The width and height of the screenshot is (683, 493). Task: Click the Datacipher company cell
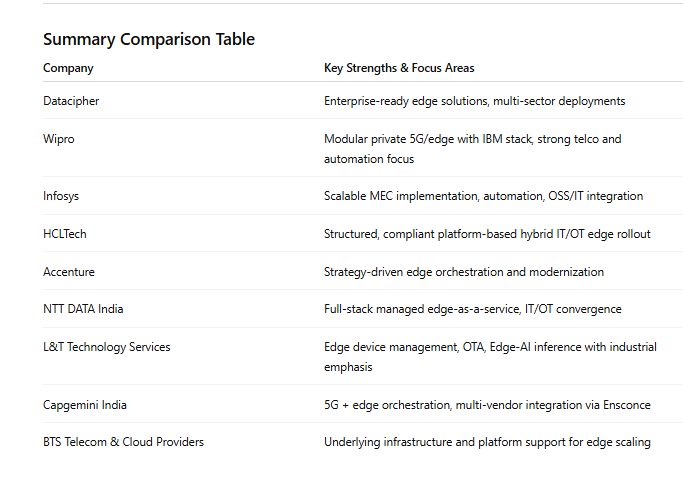click(71, 101)
